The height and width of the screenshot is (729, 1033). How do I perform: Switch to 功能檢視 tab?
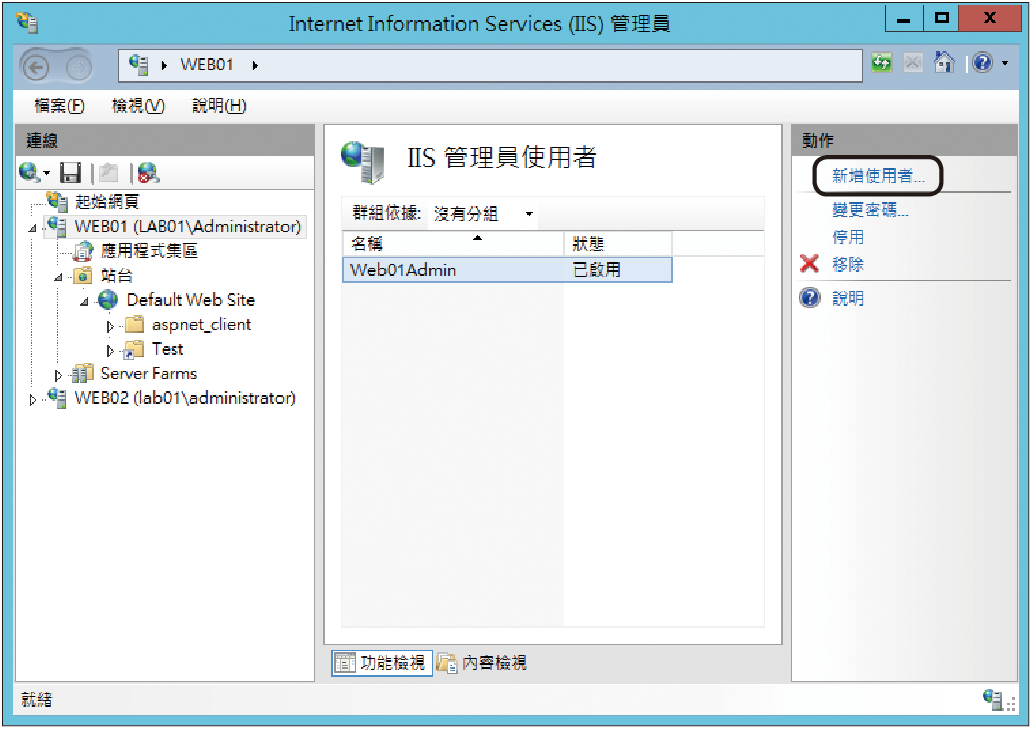pyautogui.click(x=382, y=663)
